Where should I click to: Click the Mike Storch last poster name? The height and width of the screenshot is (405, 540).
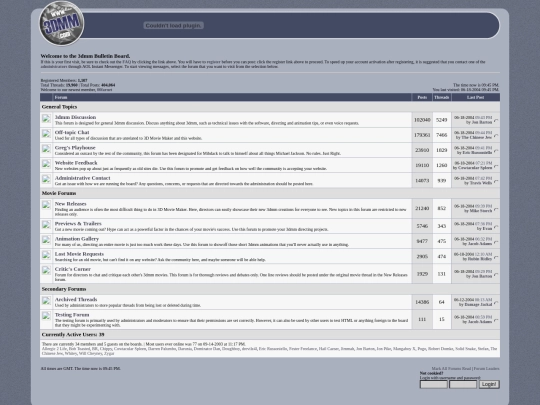click(x=481, y=210)
